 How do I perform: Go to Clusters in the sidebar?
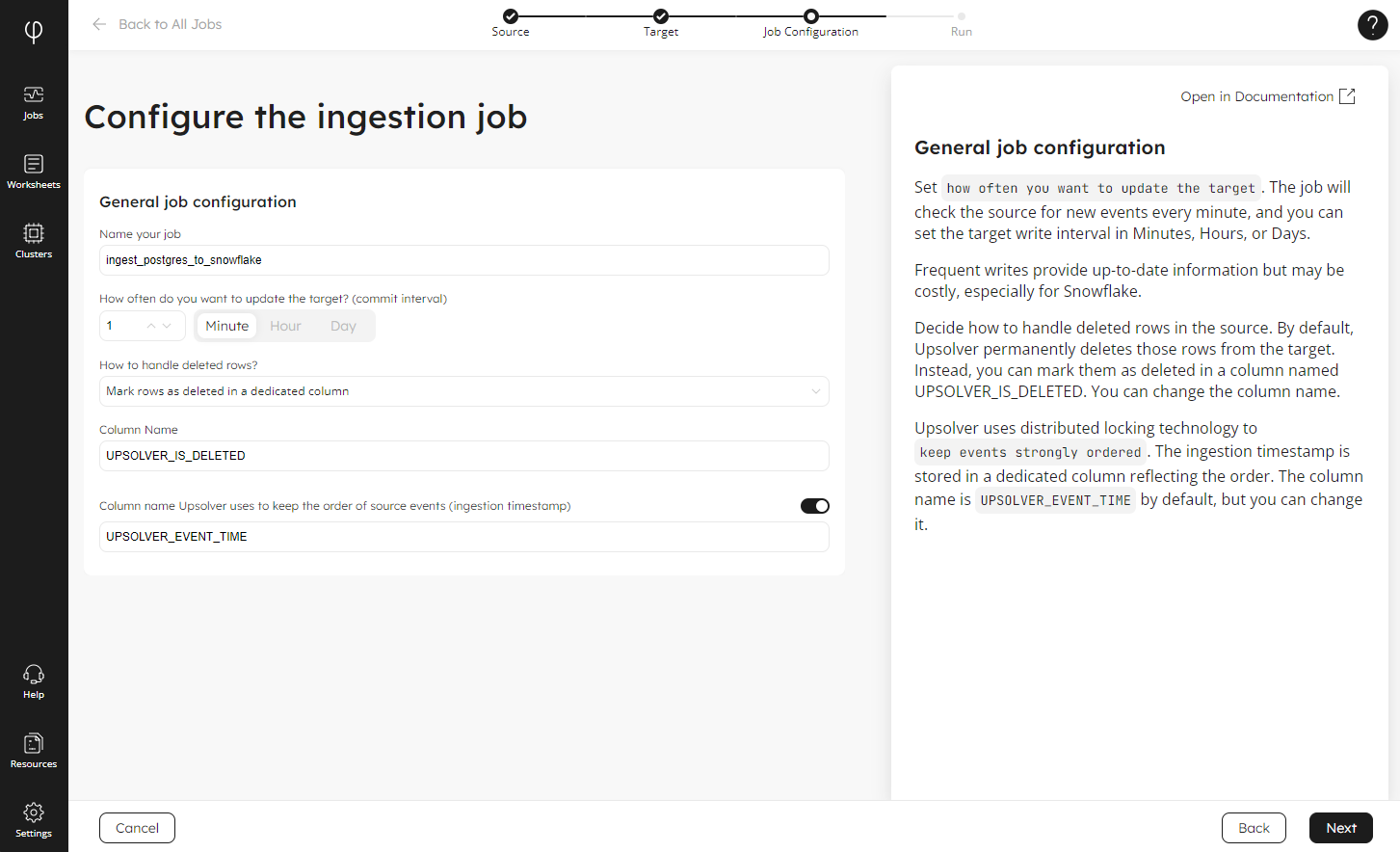tap(34, 241)
